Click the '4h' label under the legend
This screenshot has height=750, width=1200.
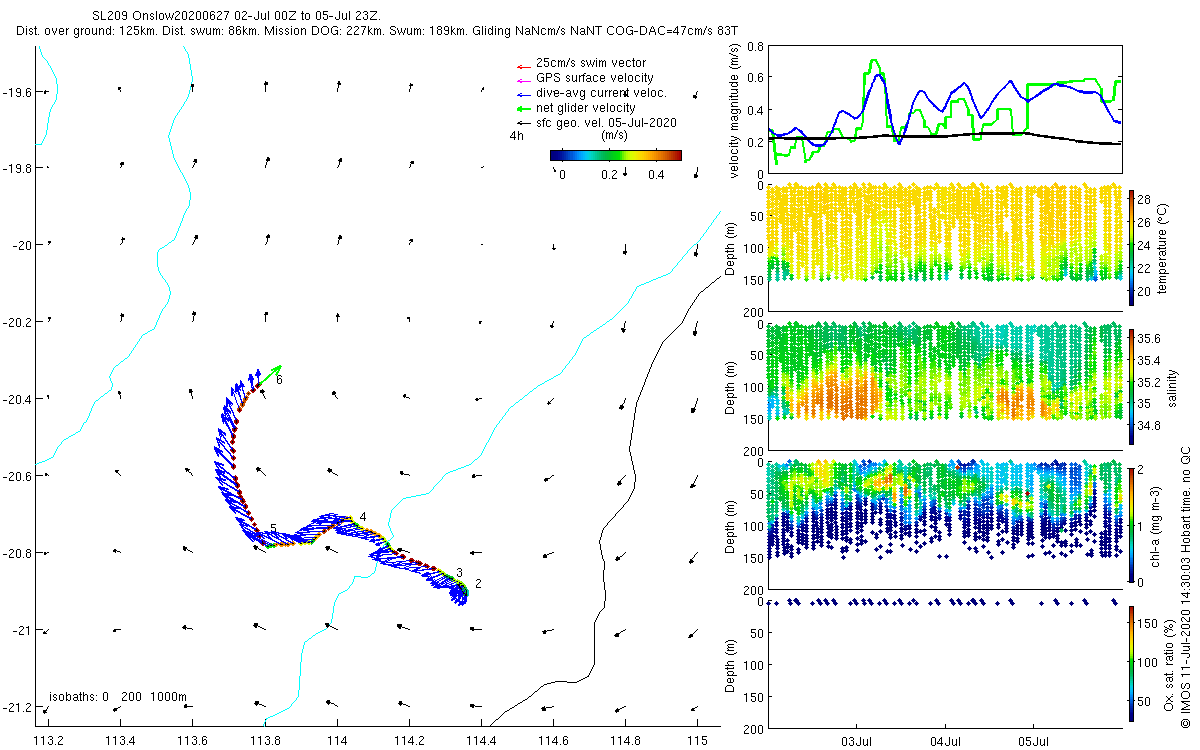coord(516,135)
